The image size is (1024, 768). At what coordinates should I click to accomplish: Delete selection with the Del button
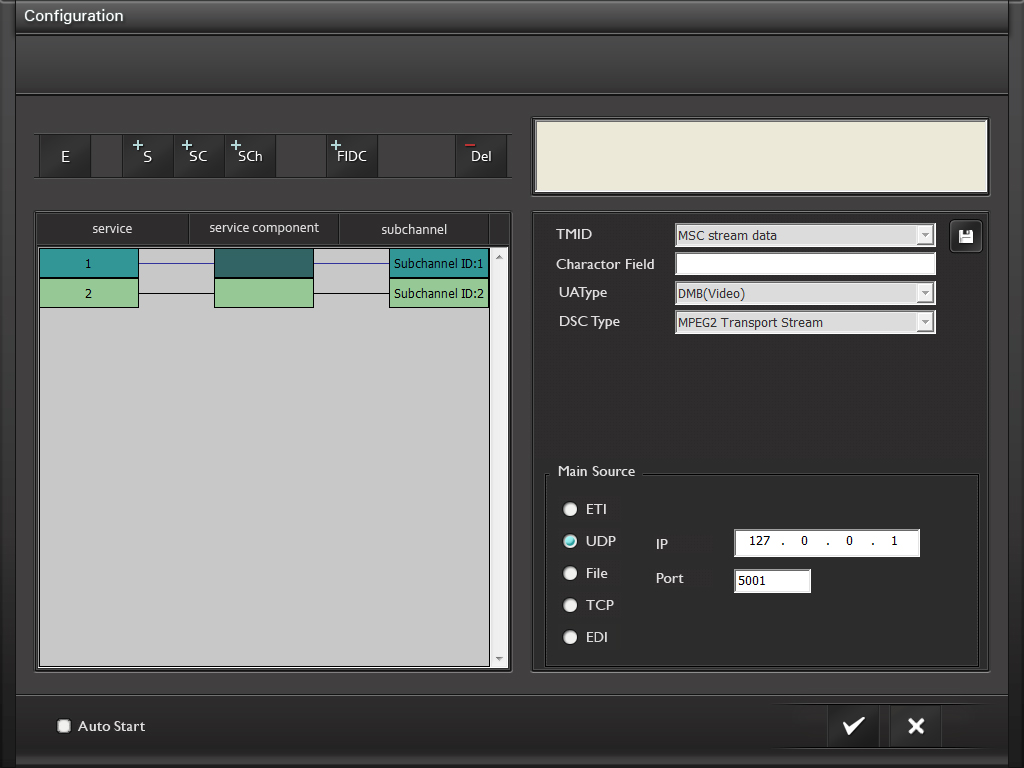pos(481,157)
